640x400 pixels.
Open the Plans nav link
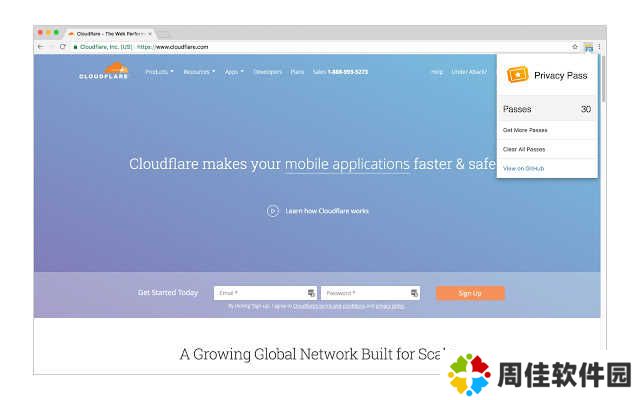click(297, 72)
